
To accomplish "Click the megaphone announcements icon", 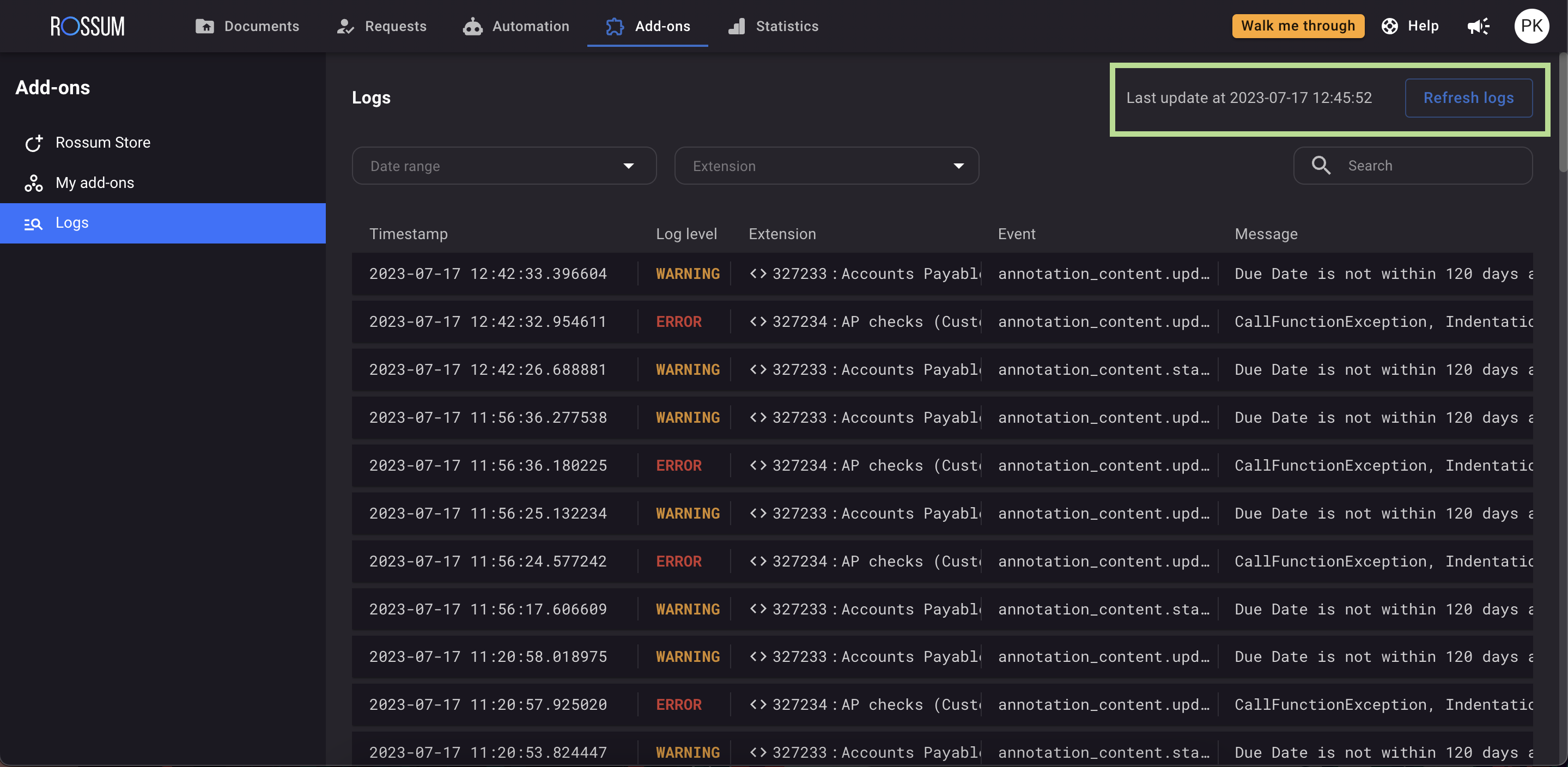I will tap(1478, 26).
